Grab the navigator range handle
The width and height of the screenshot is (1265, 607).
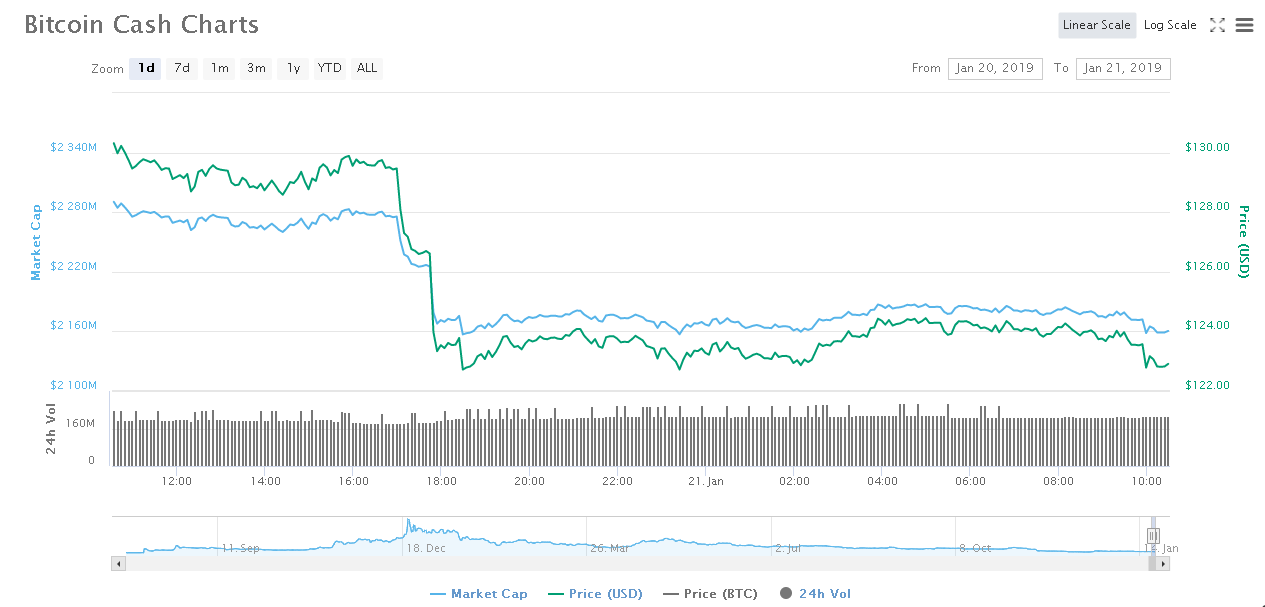1152,536
